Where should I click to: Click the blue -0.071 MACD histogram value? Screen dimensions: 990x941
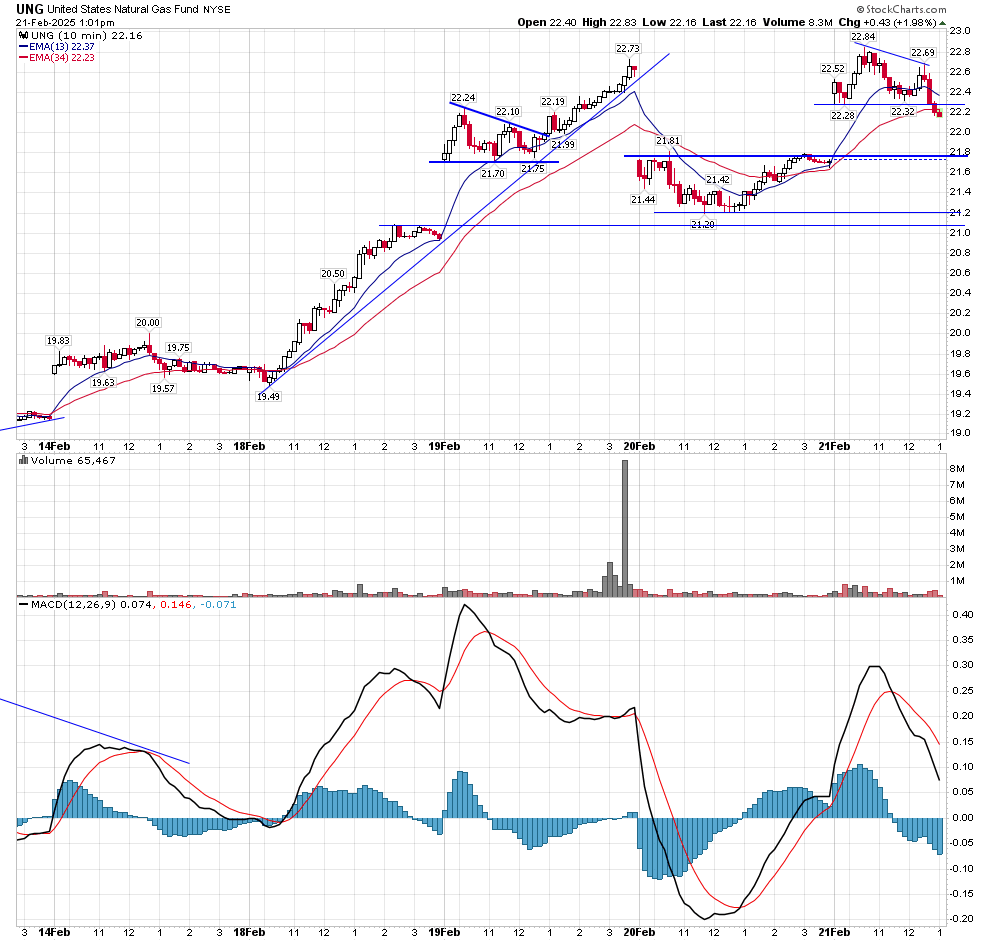218,604
